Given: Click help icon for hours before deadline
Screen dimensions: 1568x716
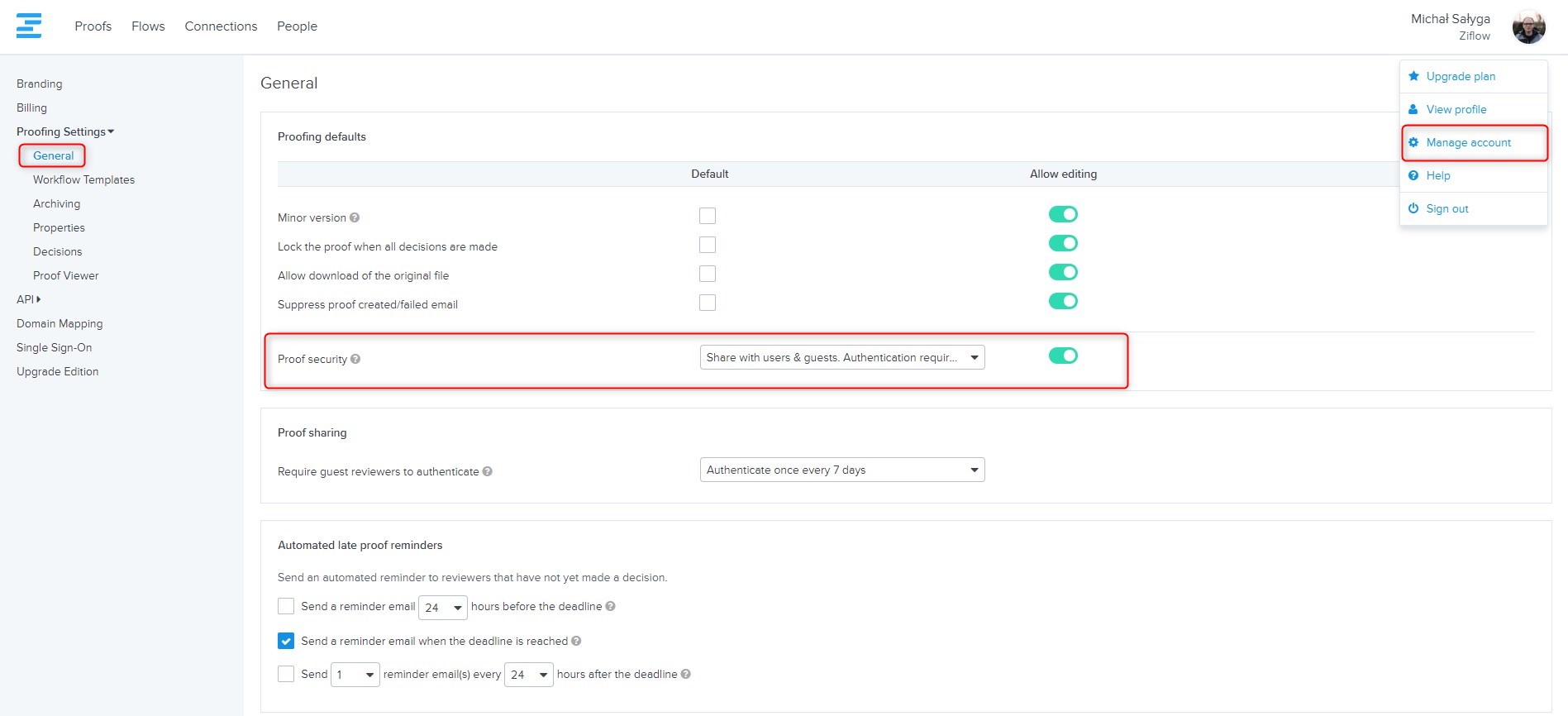Looking at the screenshot, I should [x=611, y=606].
